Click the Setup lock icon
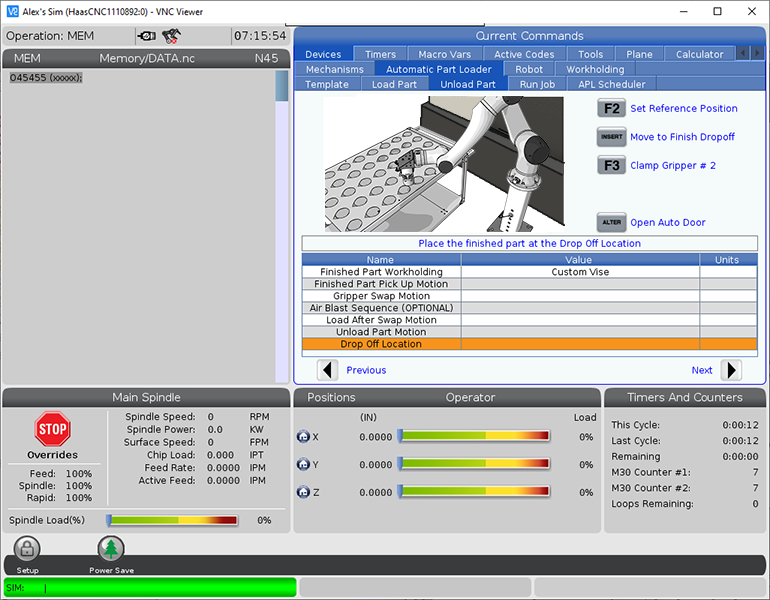Screen dimensions: 770x600 27,548
